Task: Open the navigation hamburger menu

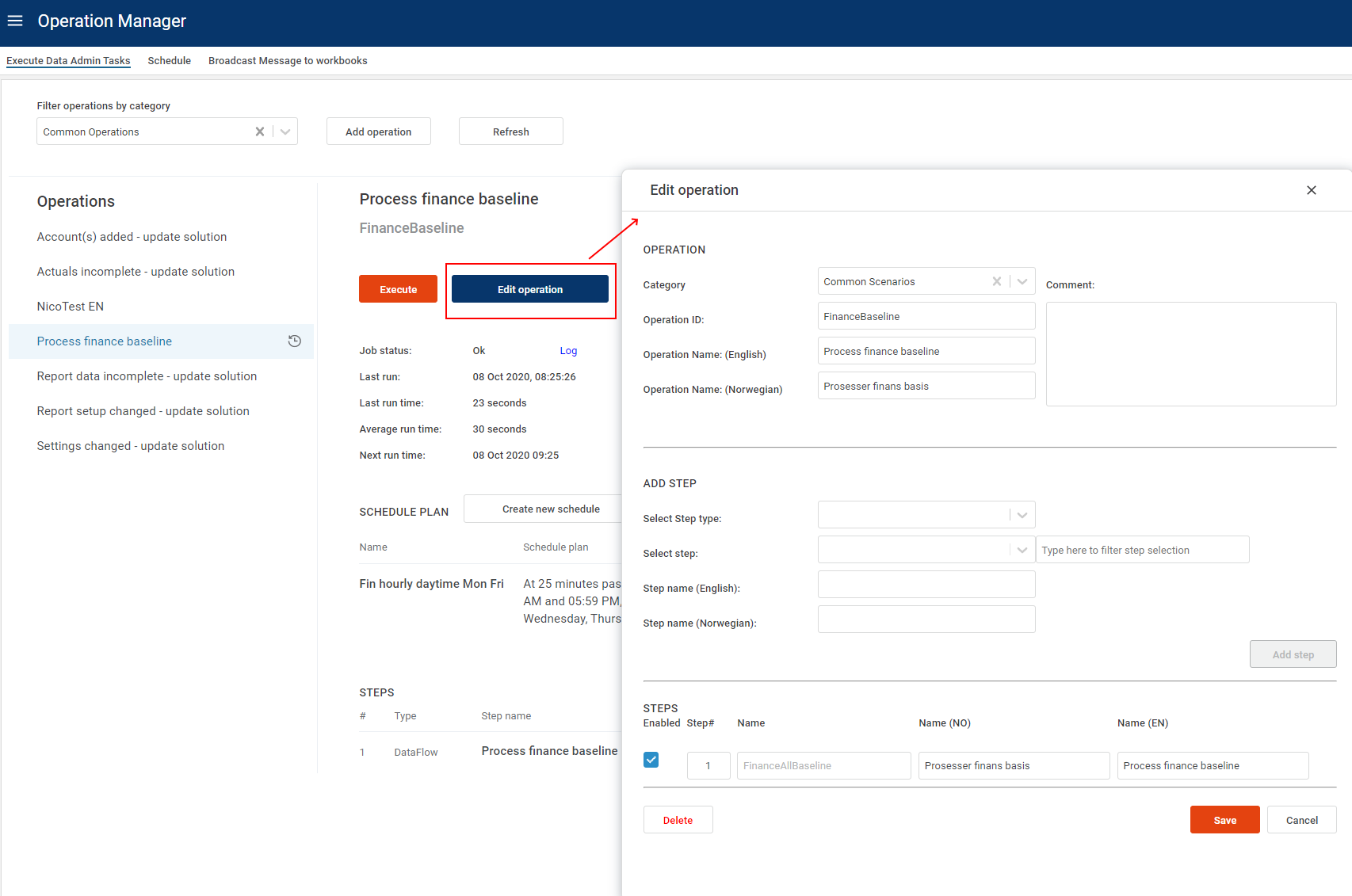Action: click(x=15, y=21)
